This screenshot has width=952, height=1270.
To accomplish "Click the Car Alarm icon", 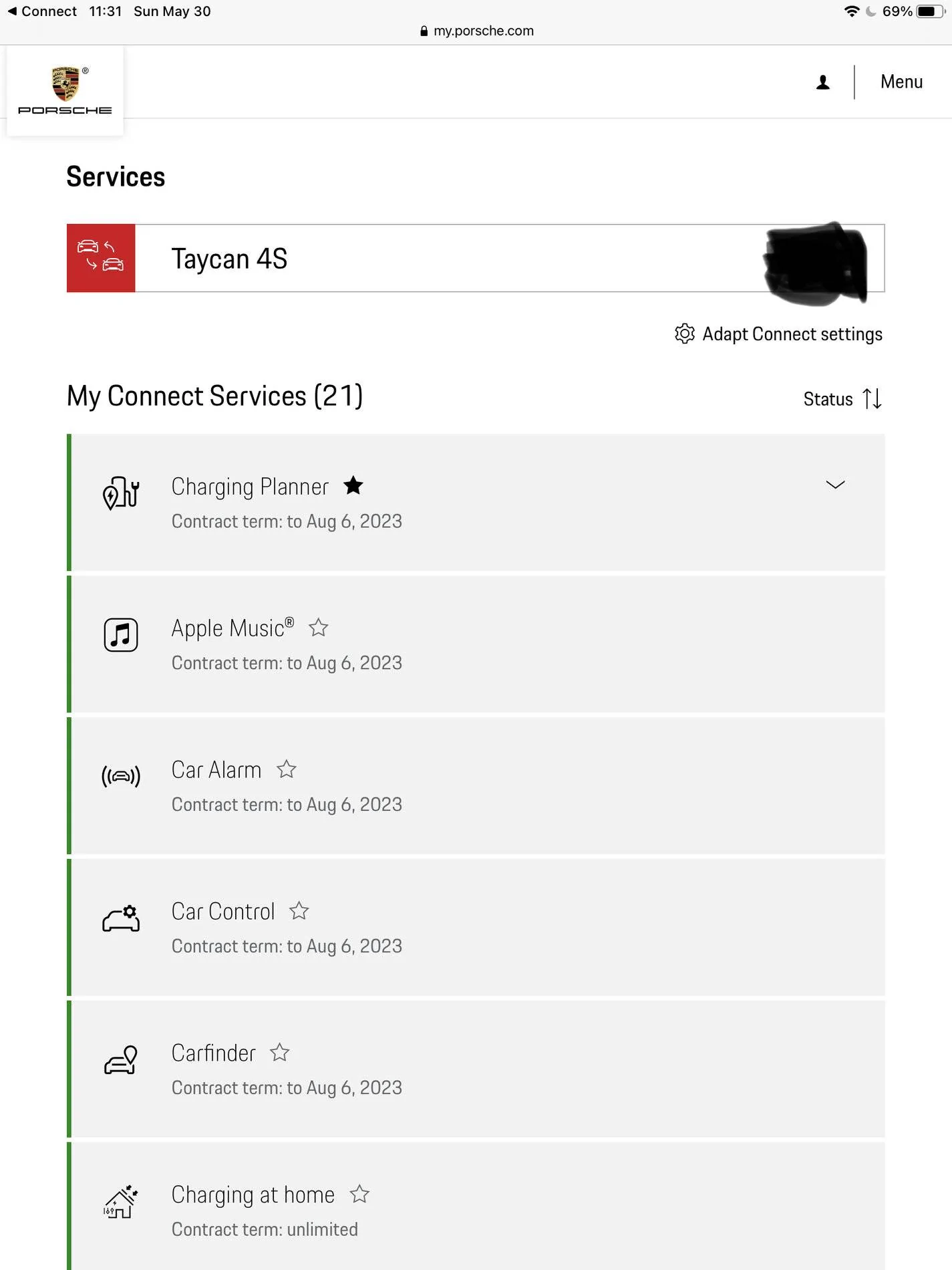I will (x=121, y=776).
